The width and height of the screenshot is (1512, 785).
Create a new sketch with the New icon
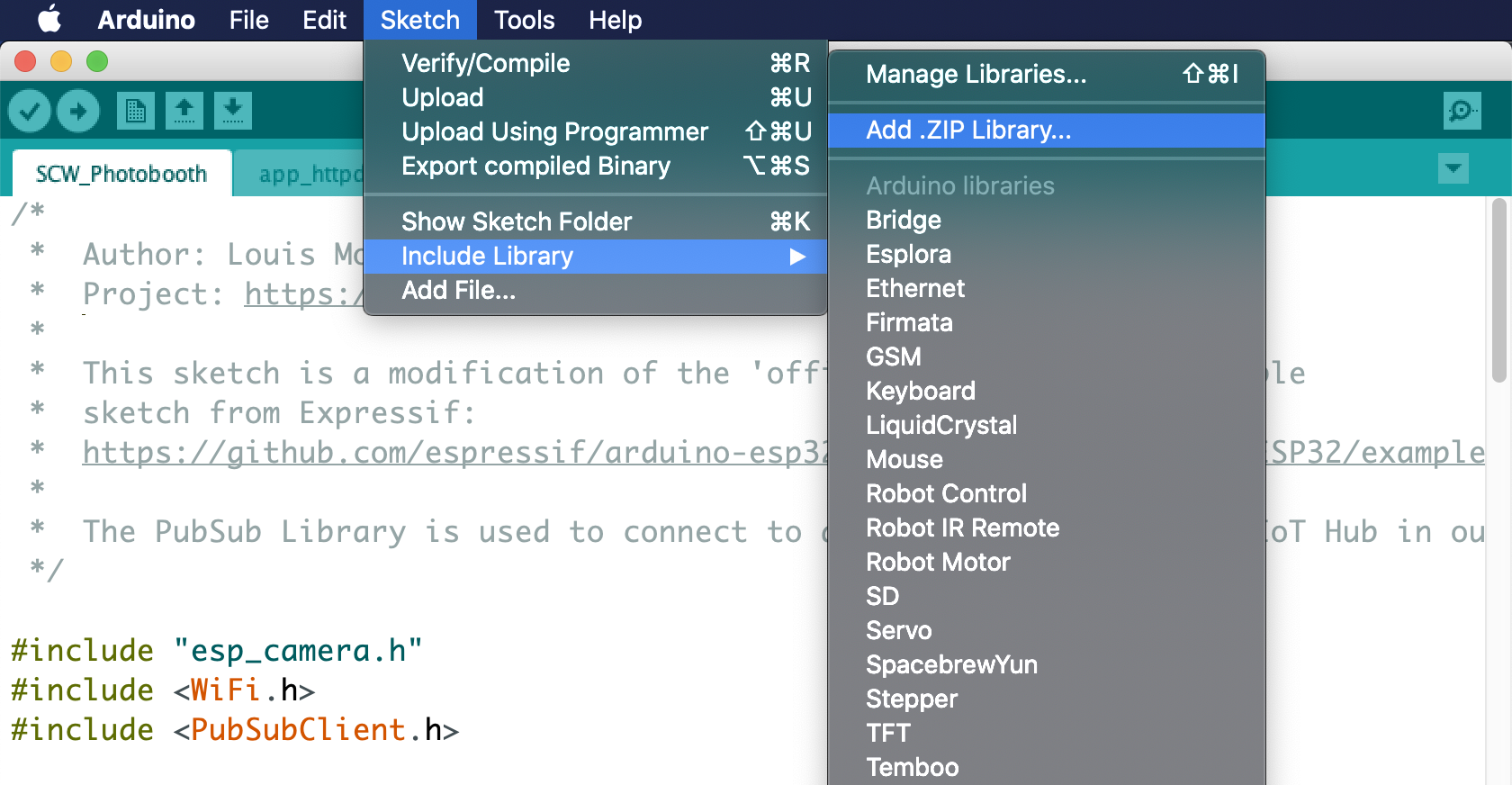(x=136, y=112)
